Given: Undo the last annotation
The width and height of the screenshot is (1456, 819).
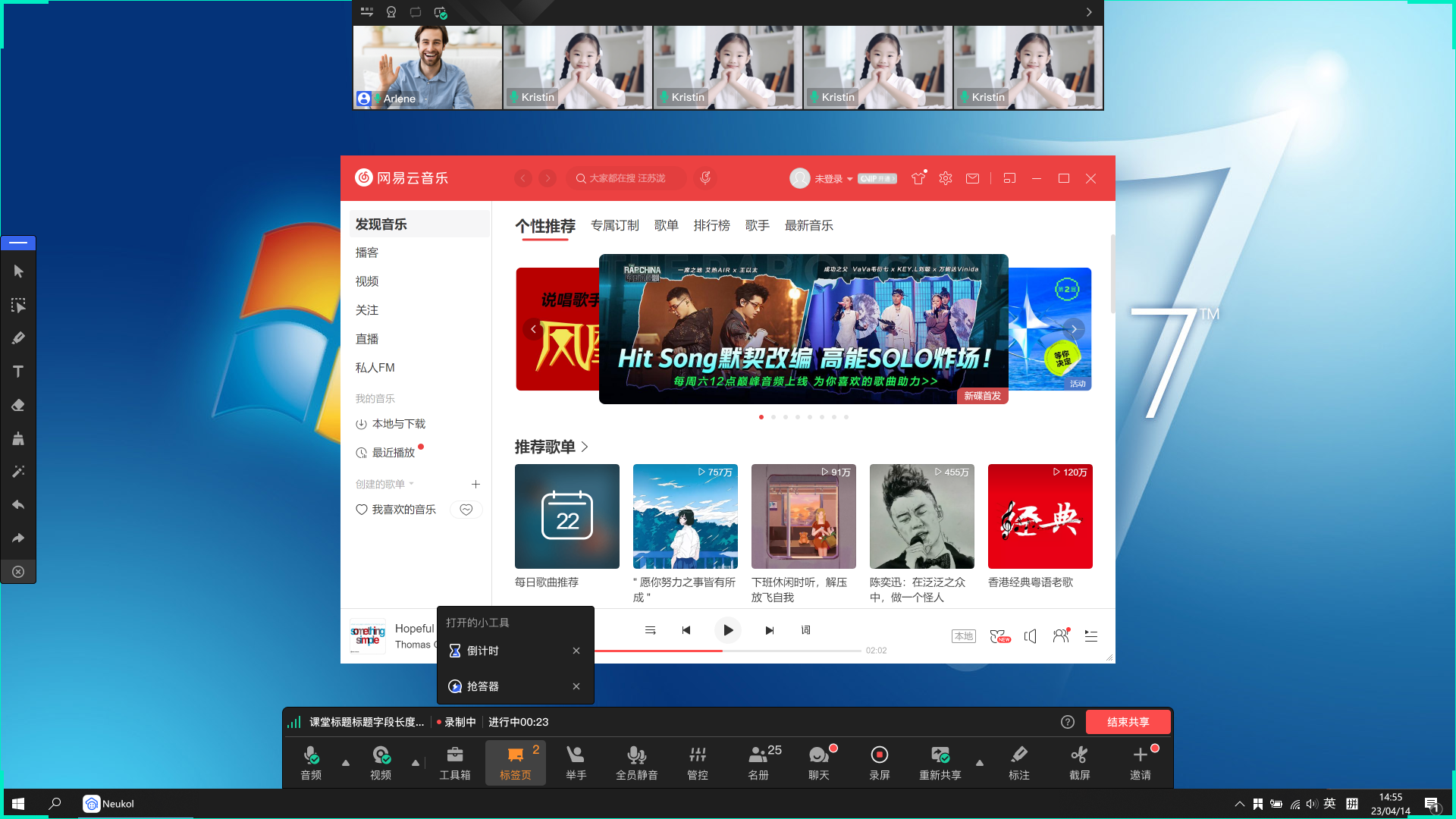Looking at the screenshot, I should pos(18,505).
